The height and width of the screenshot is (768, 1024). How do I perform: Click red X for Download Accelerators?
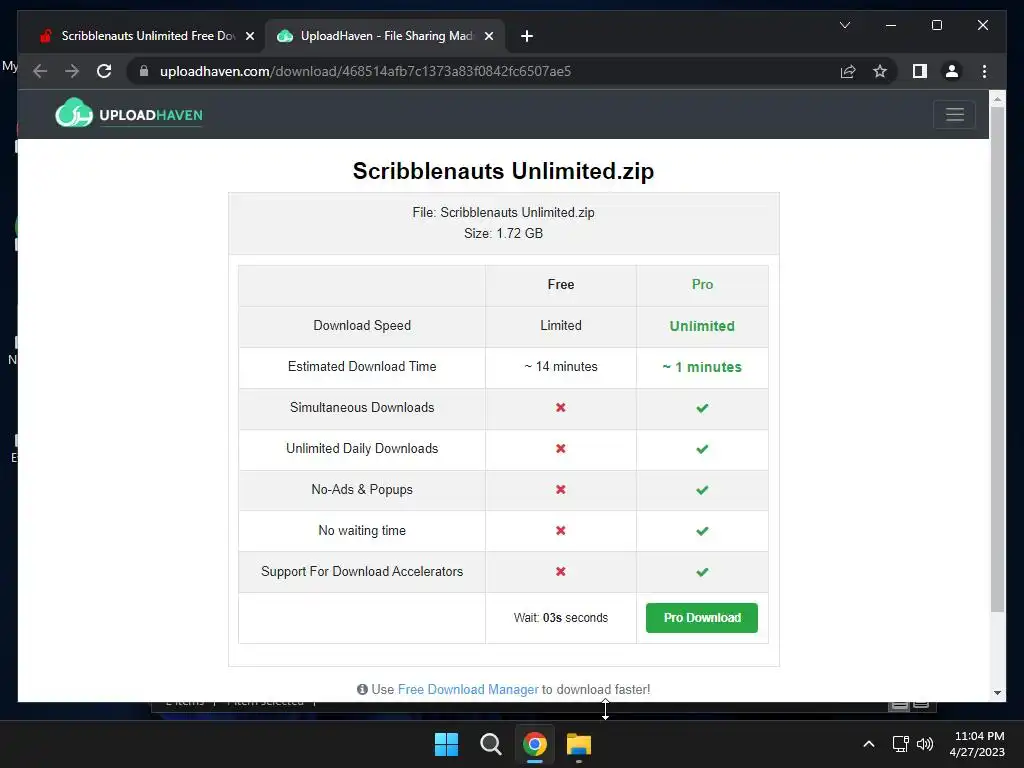[x=560, y=571]
